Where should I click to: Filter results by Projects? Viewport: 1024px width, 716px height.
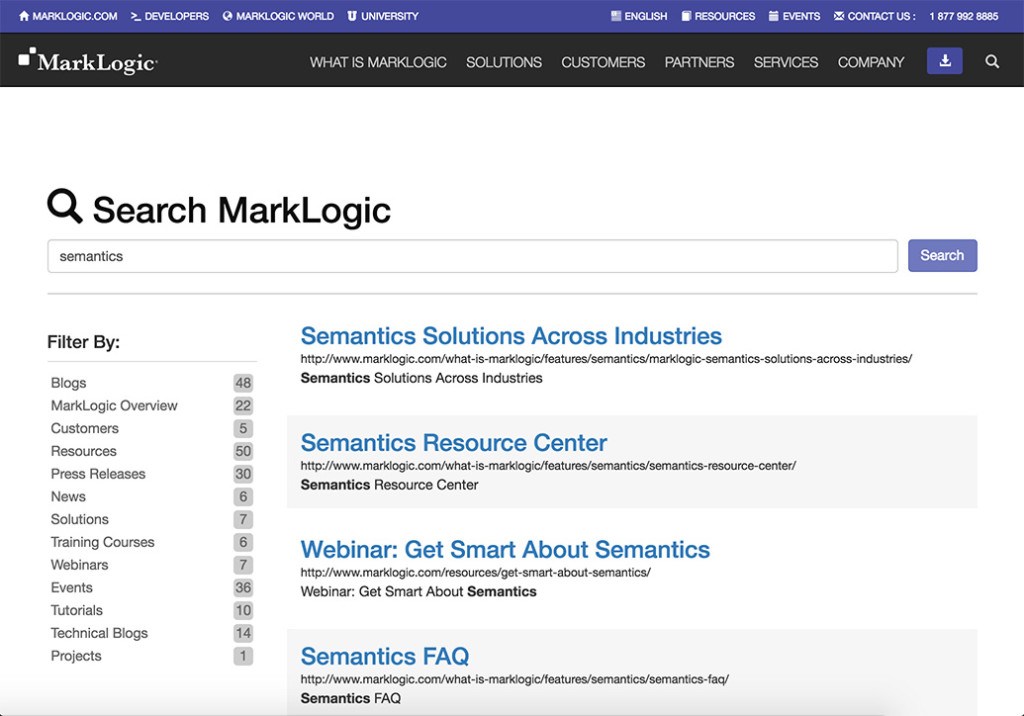tap(76, 656)
